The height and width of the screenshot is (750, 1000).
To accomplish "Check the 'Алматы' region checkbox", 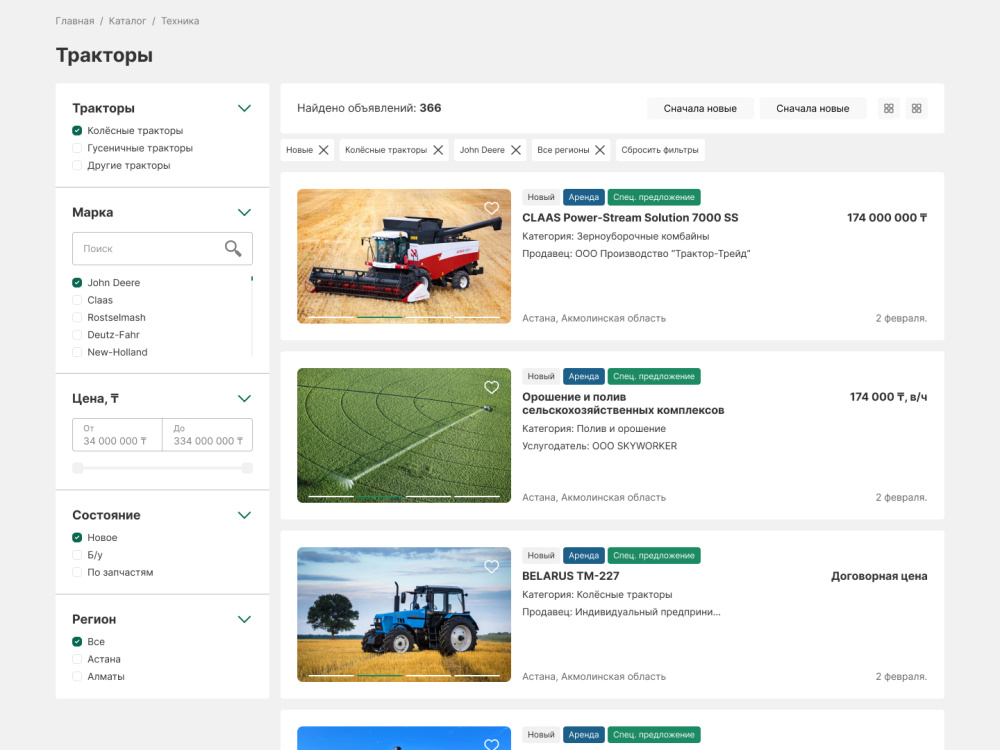I will (x=77, y=676).
